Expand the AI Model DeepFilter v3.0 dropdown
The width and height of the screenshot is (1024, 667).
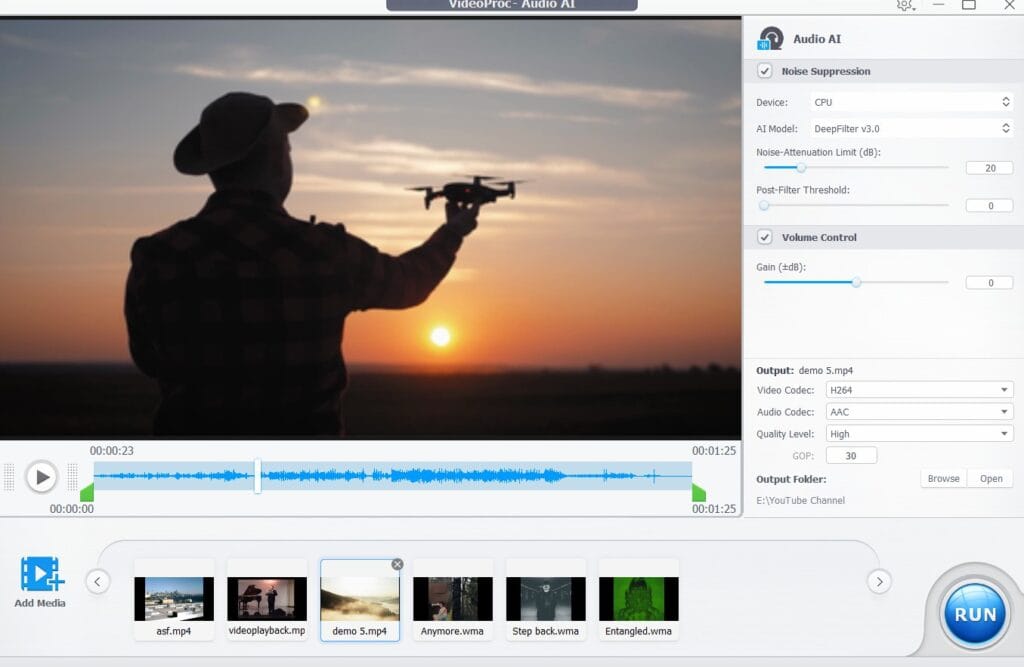pos(910,128)
